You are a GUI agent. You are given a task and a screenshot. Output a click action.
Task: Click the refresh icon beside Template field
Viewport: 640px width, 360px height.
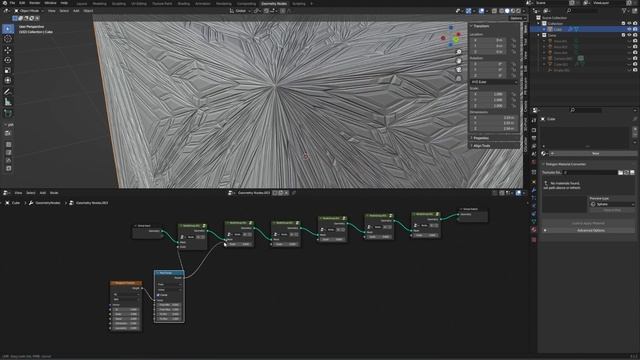point(626,173)
